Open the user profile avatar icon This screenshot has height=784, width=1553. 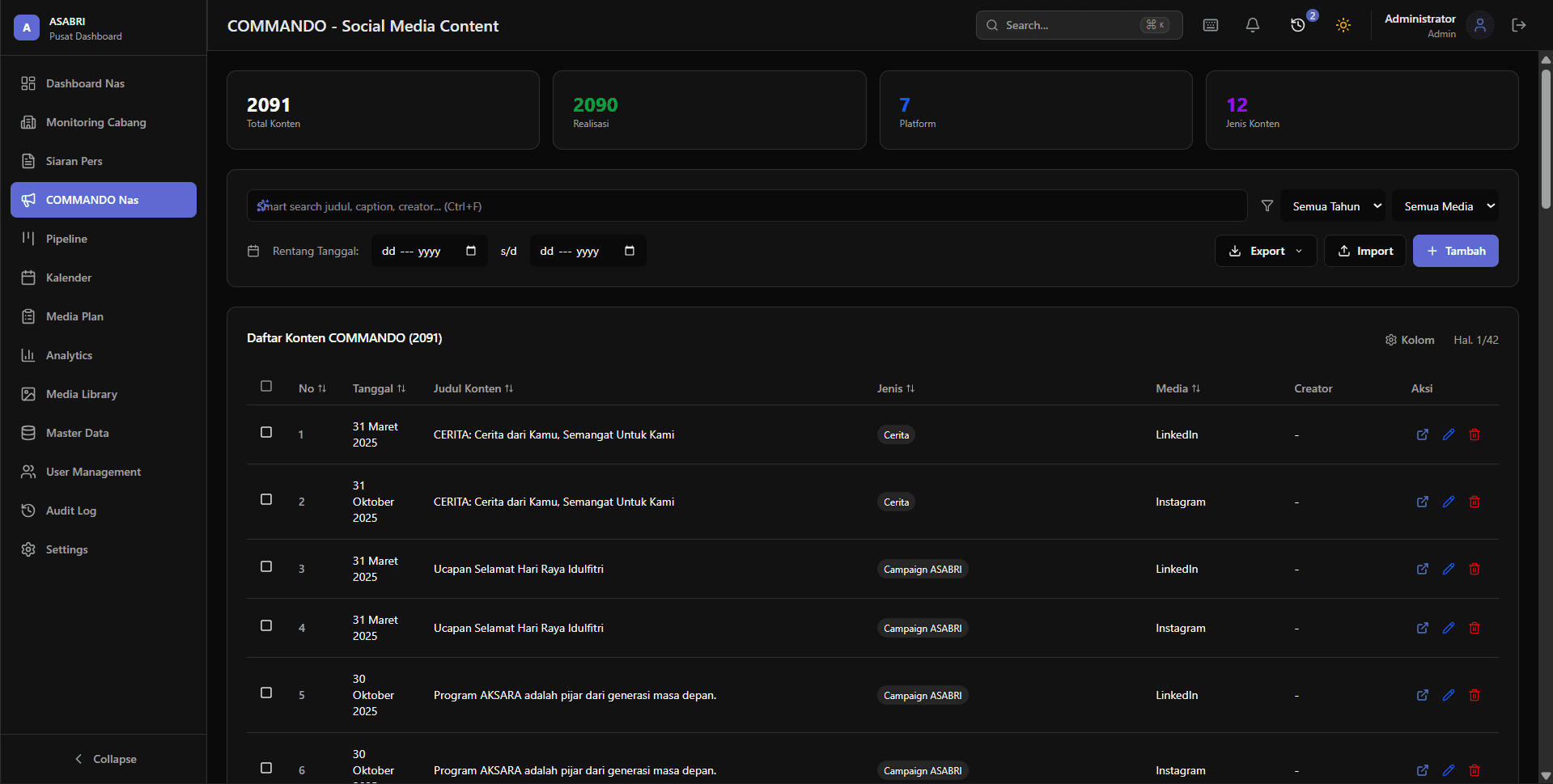(x=1480, y=25)
